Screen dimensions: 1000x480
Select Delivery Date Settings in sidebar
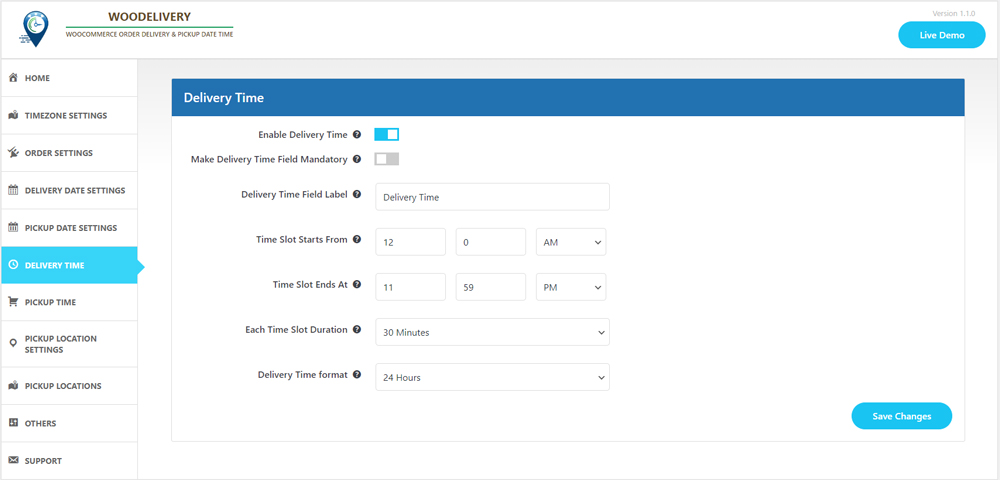[x=75, y=191]
